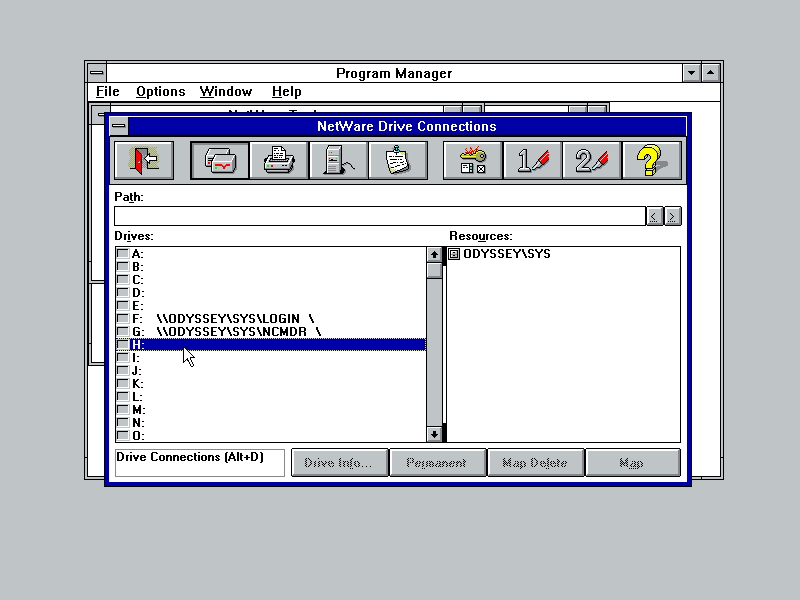The width and height of the screenshot is (800, 600).
Task: Maximize Program Manager with the up arrow
Action: tap(711, 72)
